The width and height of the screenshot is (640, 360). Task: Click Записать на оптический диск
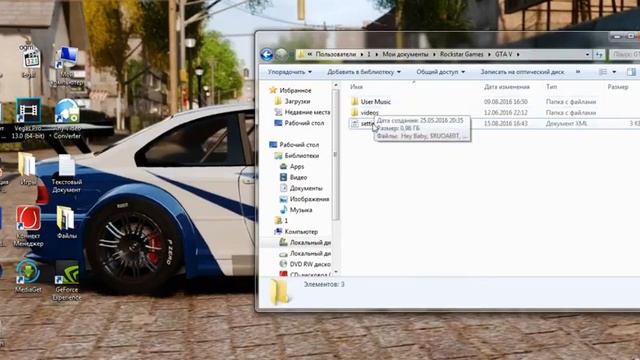tap(522, 72)
